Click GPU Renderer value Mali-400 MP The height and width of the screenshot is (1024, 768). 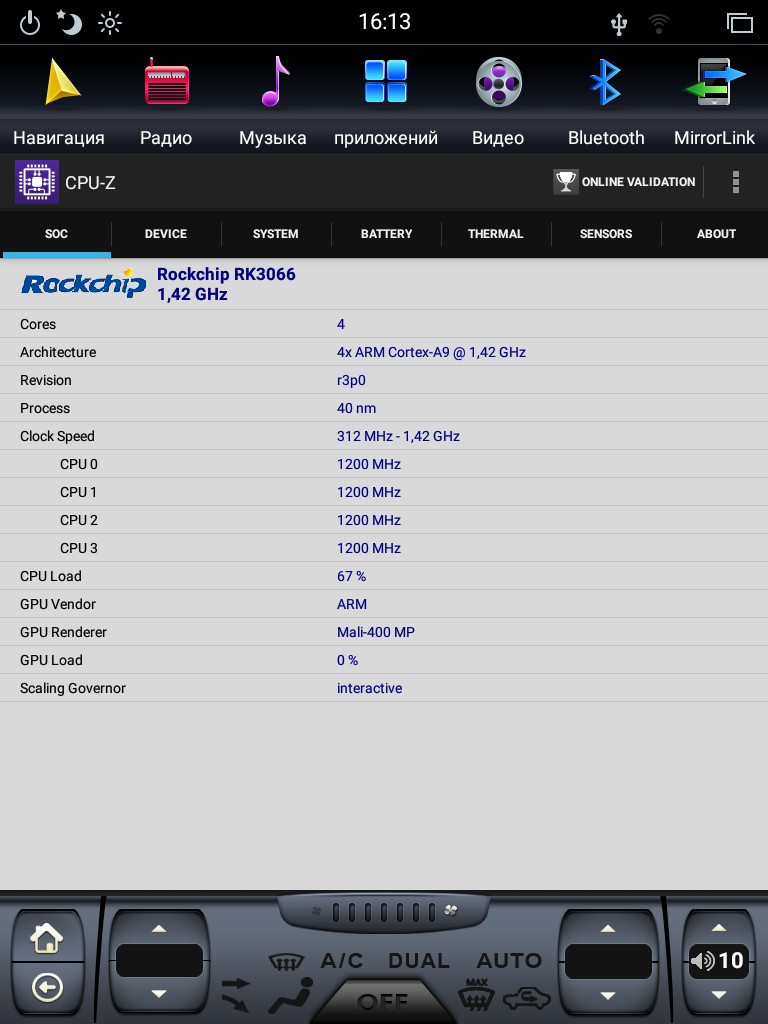point(376,632)
